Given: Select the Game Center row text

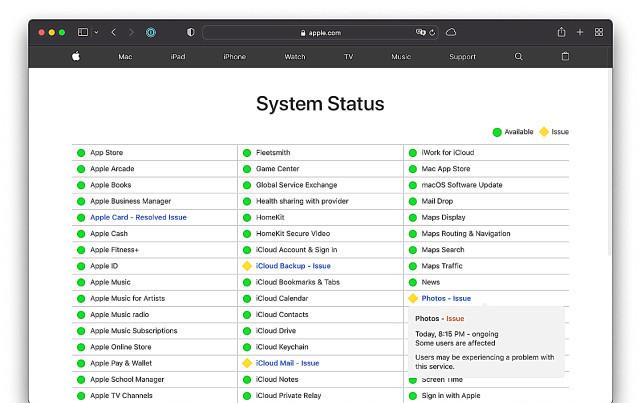Looking at the screenshot, I should click(278, 169).
